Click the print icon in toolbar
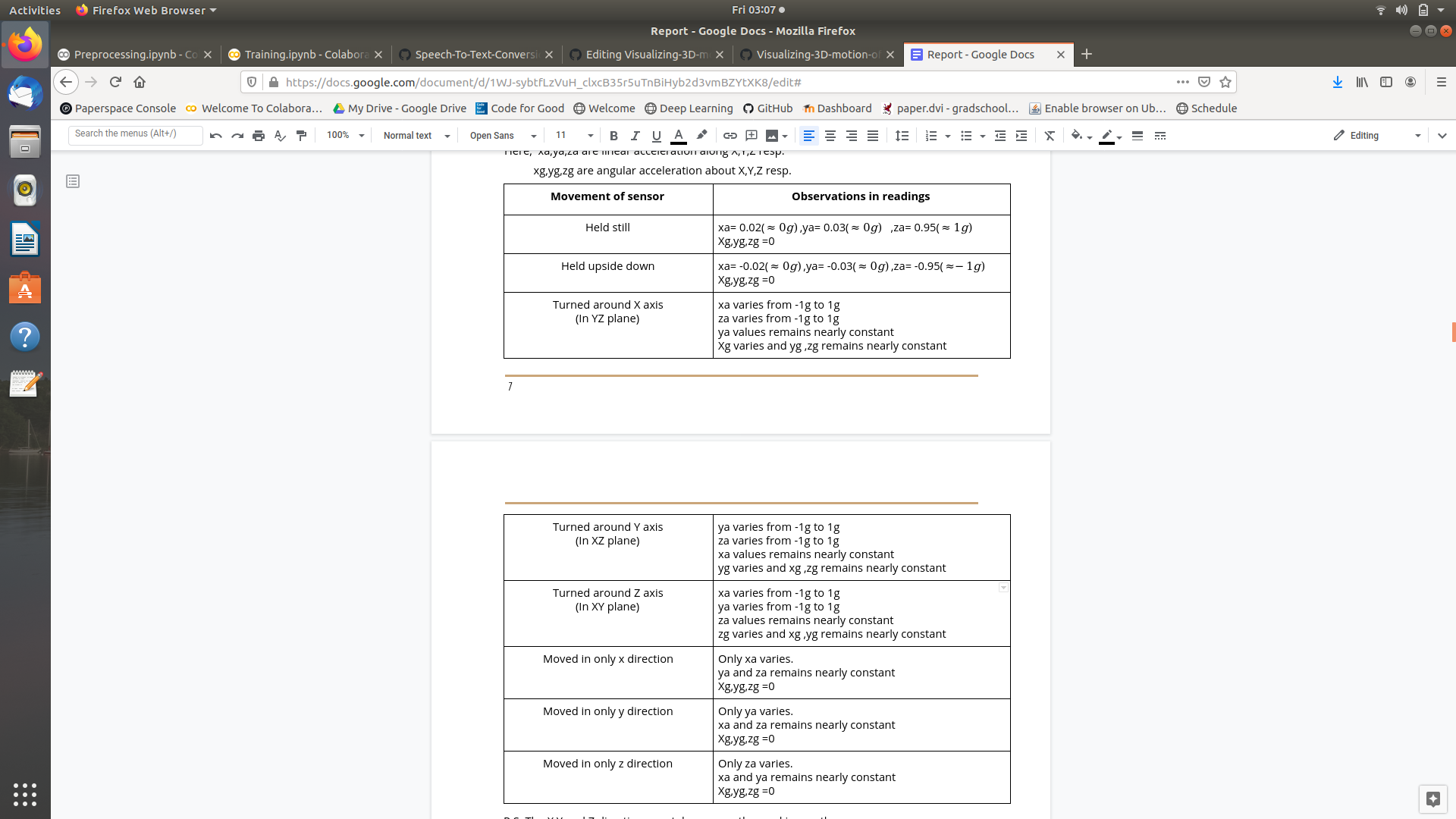This screenshot has width=1456, height=819. [259, 136]
